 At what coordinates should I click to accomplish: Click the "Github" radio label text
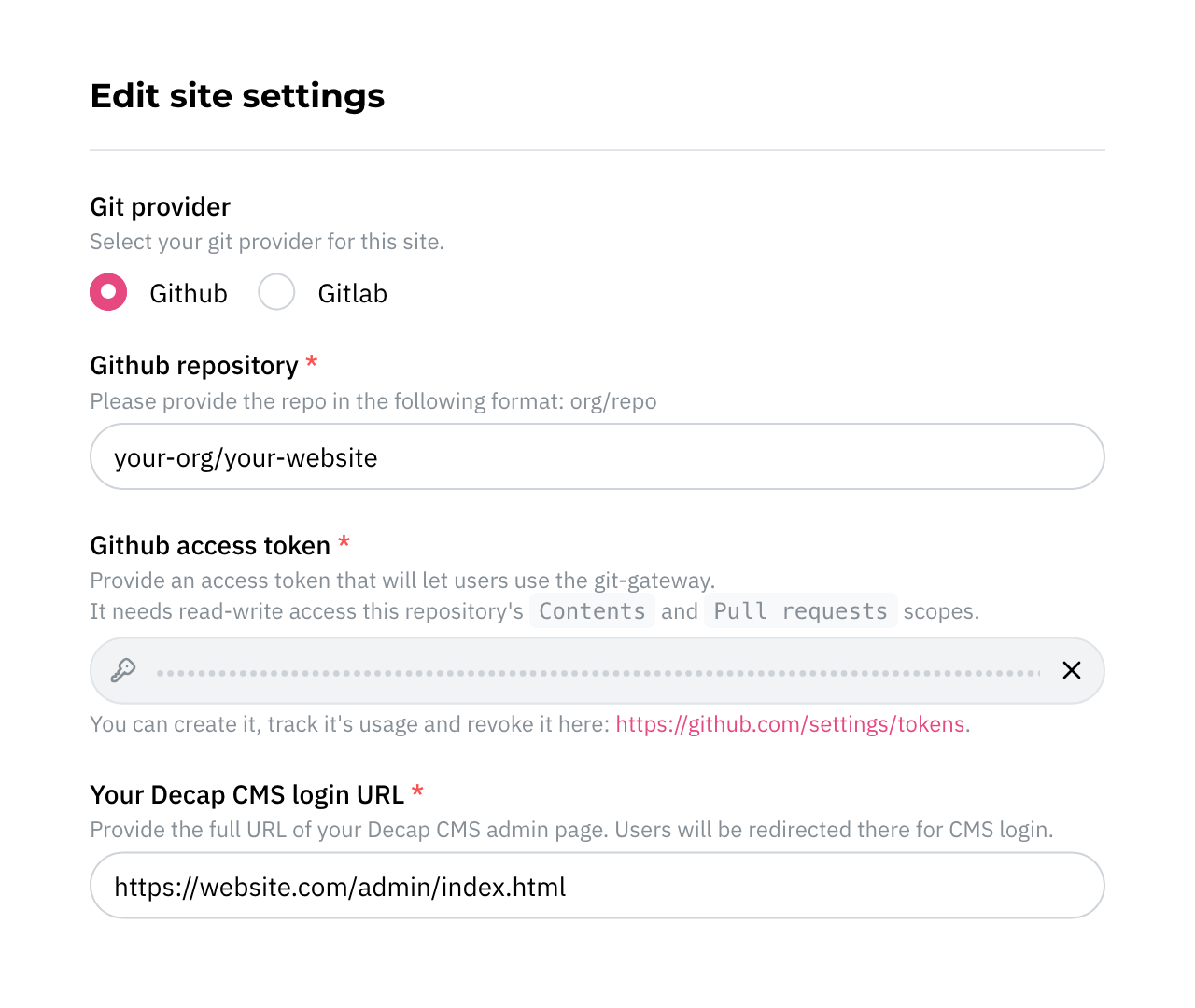tap(189, 294)
